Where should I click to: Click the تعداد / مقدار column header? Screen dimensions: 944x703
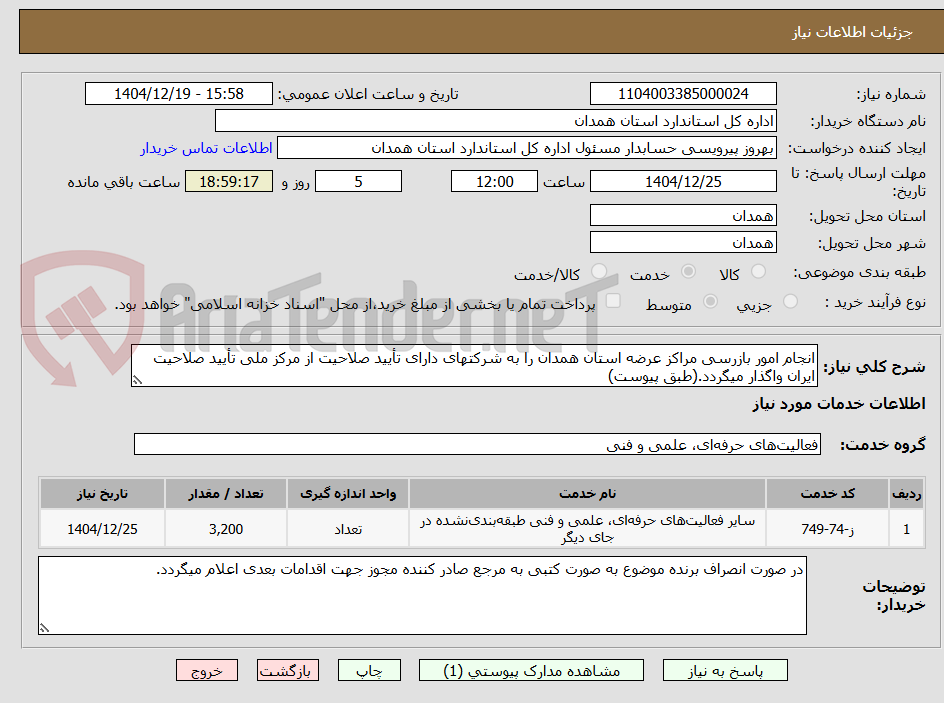[x=226, y=494]
